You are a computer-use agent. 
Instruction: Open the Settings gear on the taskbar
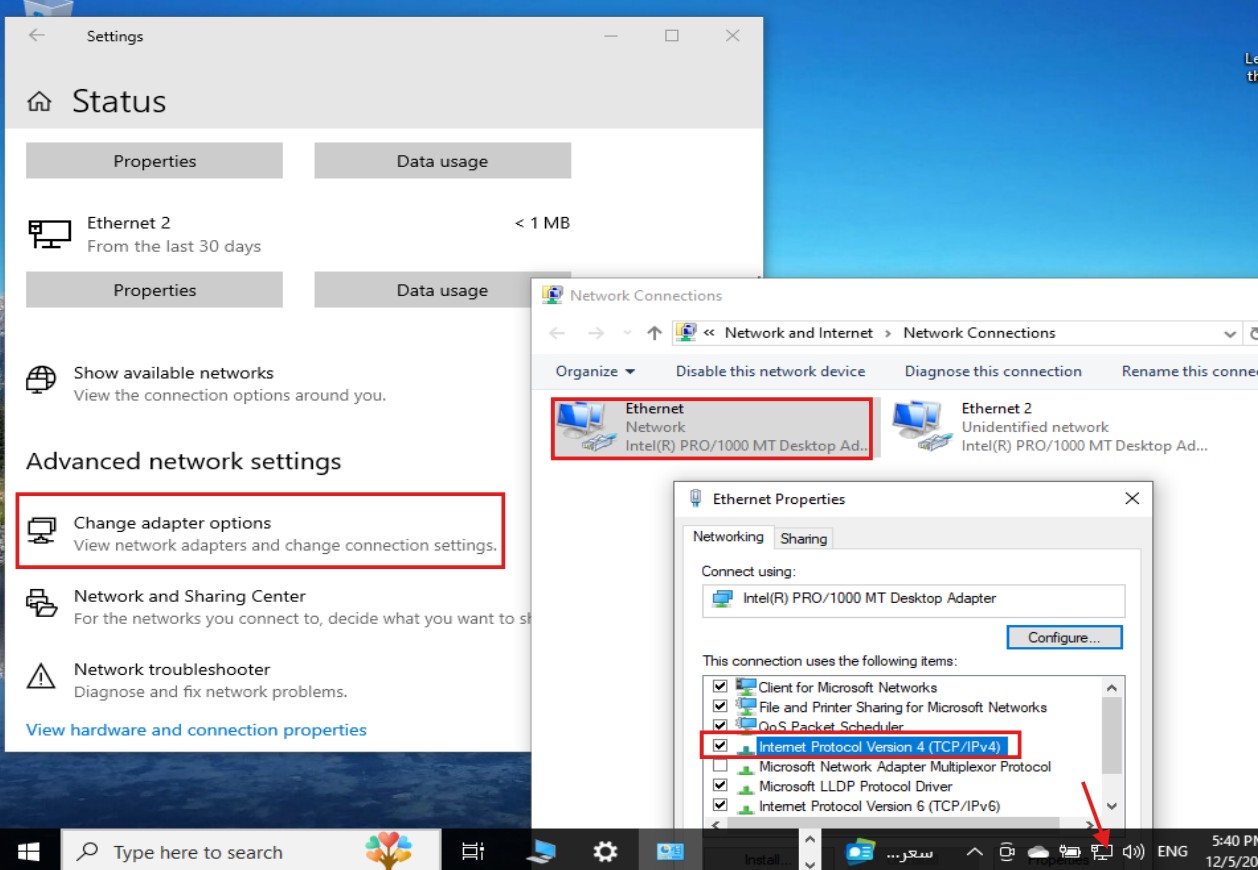605,851
